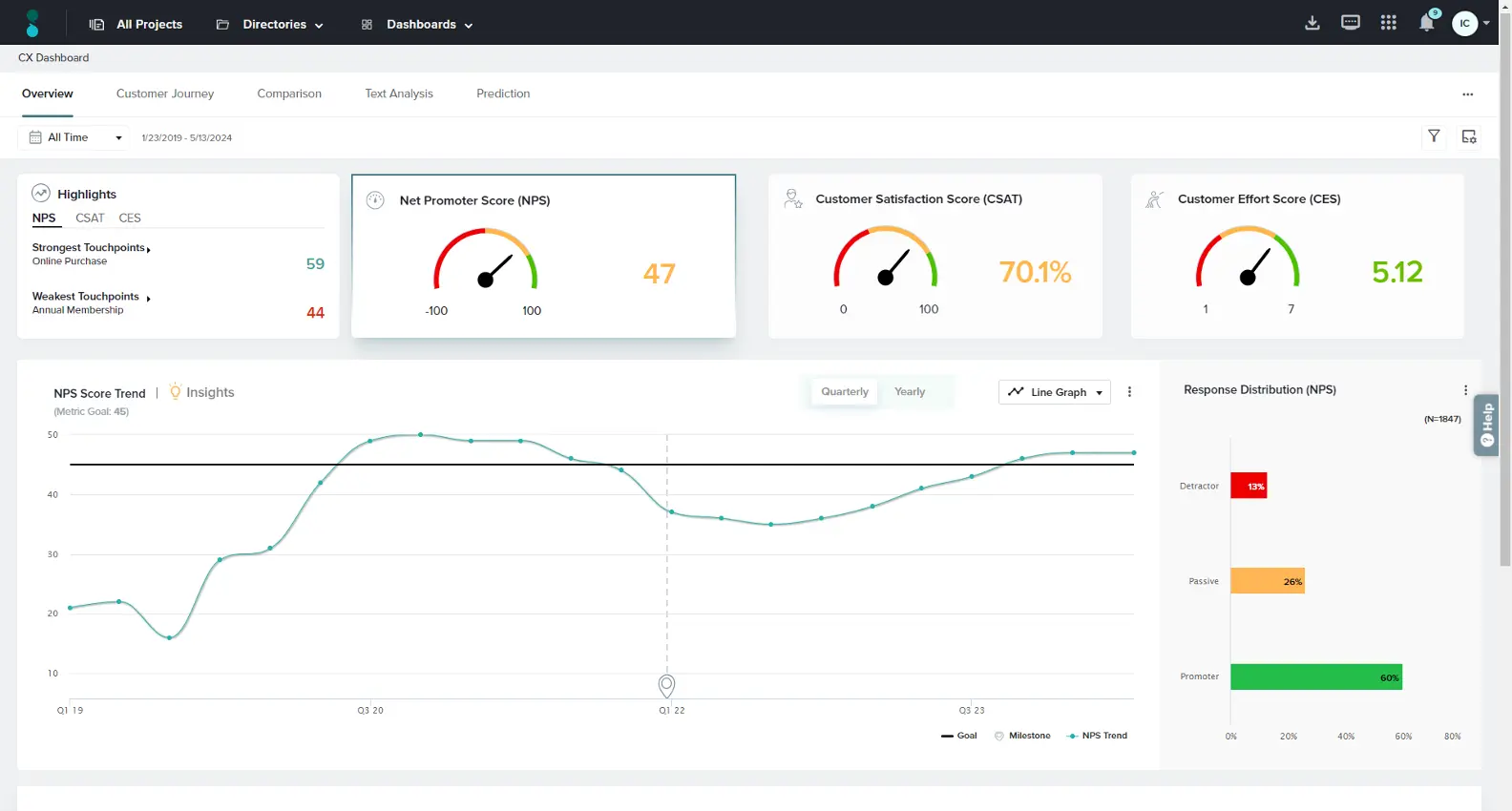Select the Net Promoter Score card
The width and height of the screenshot is (1512, 811).
pyautogui.click(x=544, y=256)
